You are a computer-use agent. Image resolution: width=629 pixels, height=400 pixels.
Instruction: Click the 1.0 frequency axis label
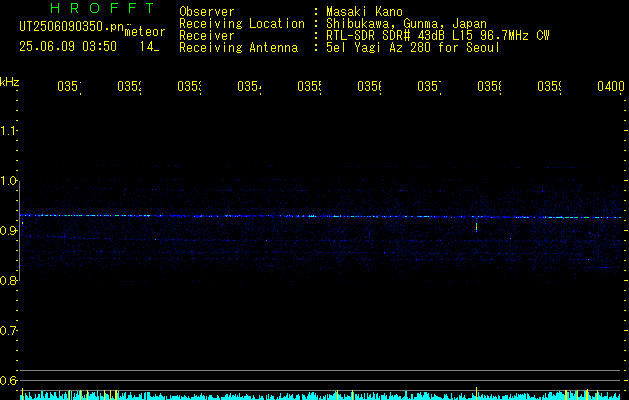click(x=8, y=181)
